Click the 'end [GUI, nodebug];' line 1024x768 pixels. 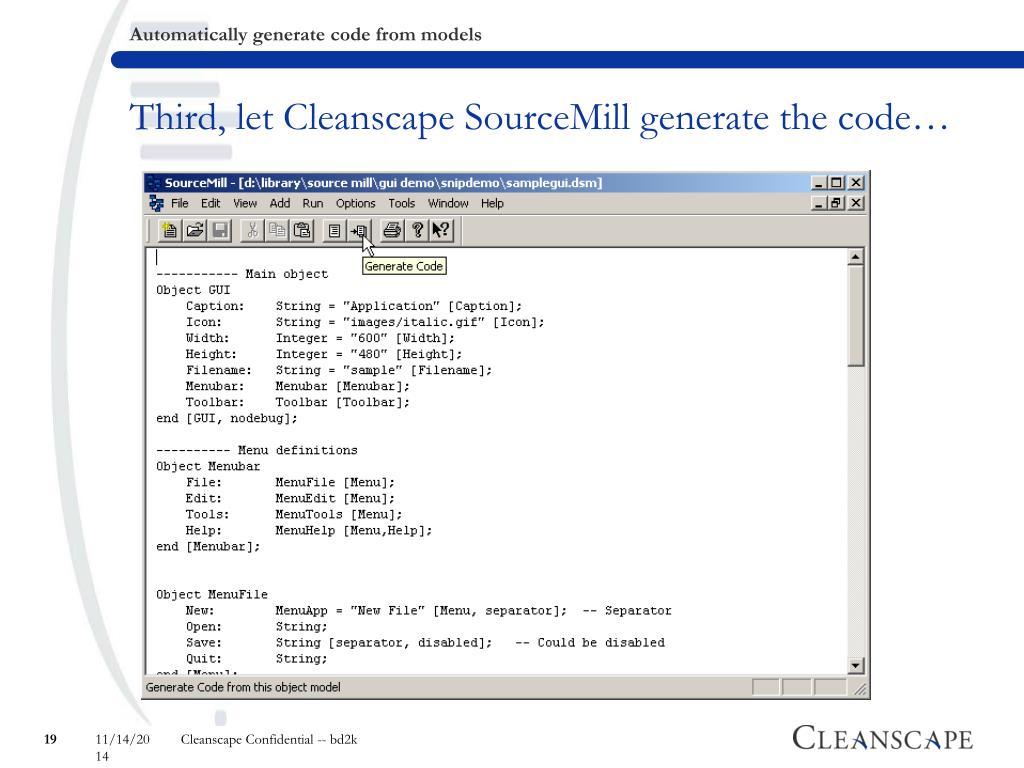(x=227, y=418)
